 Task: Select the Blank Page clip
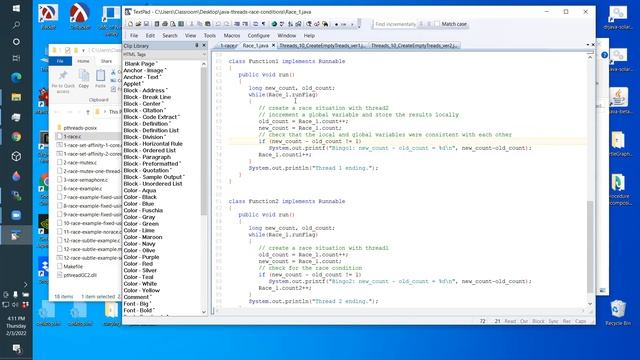(x=141, y=64)
